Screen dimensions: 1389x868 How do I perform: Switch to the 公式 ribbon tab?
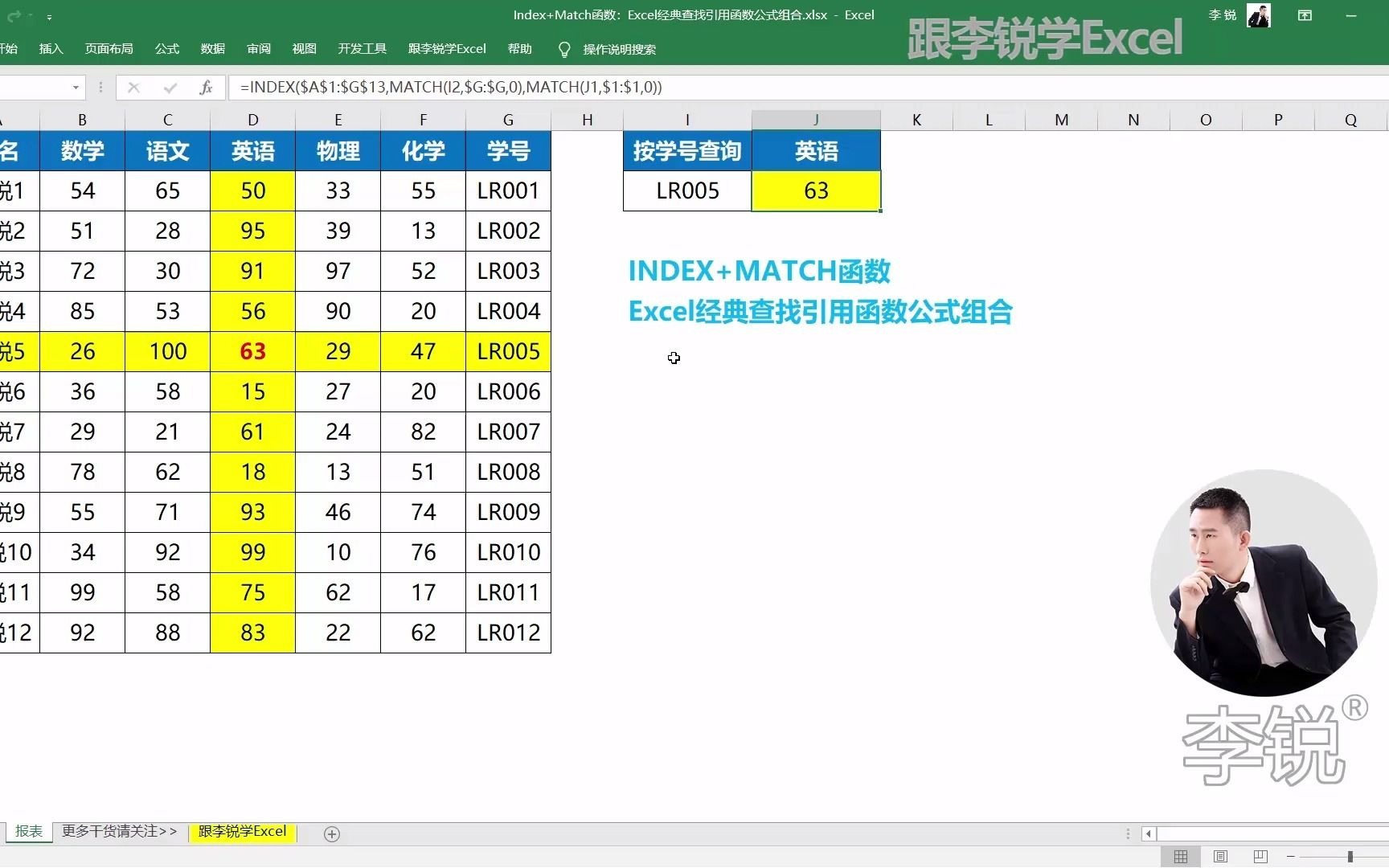pyautogui.click(x=166, y=49)
